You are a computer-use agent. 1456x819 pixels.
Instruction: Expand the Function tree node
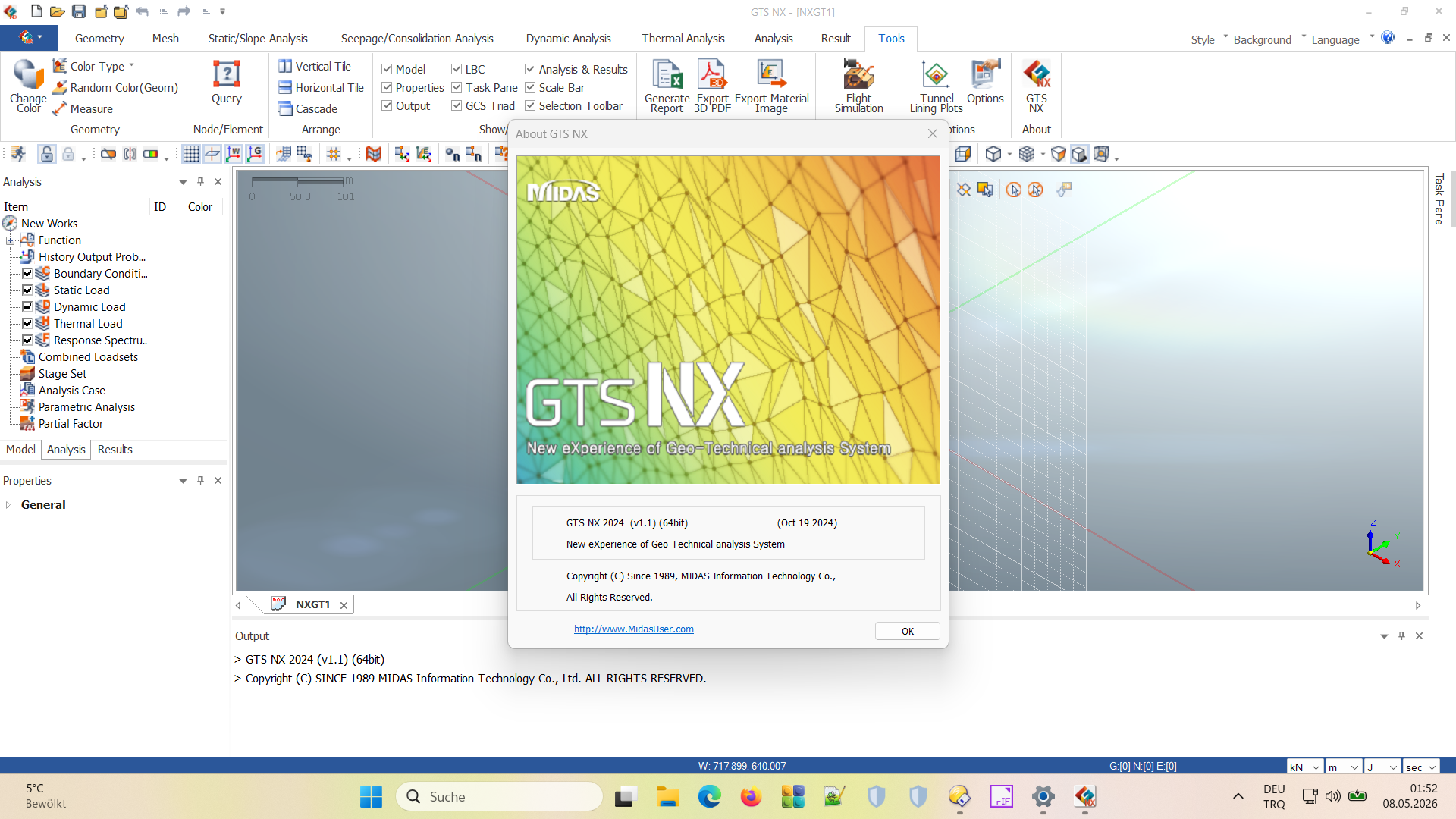click(x=11, y=240)
